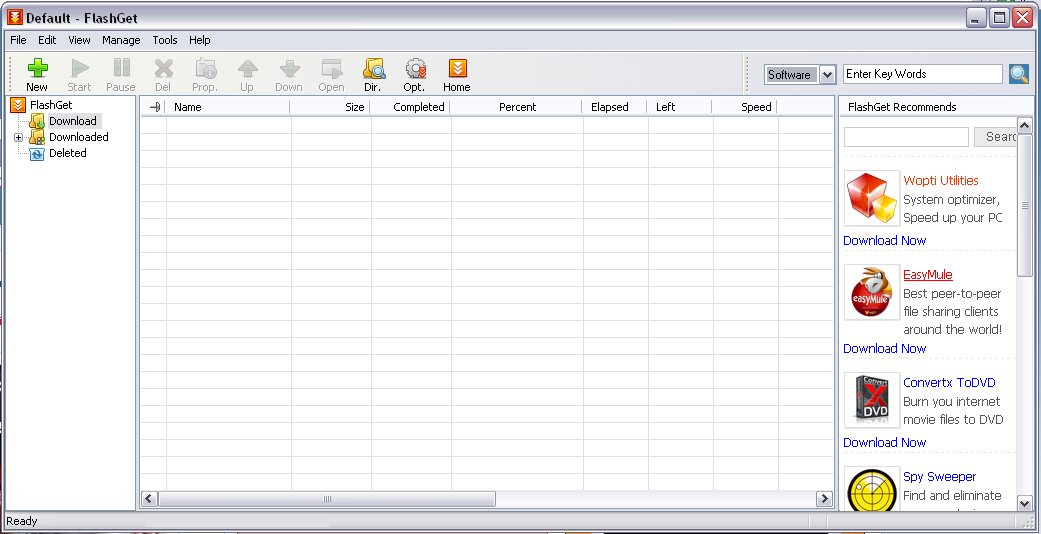Viewport: 1041px width, 534px height.
Task: Open the EasyMule link
Action: coord(927,275)
